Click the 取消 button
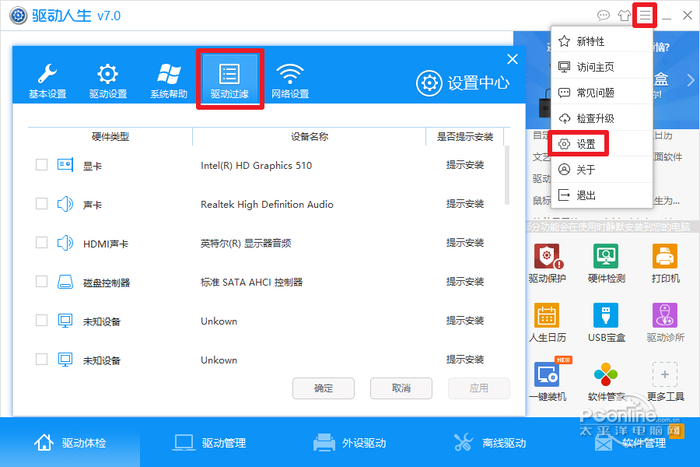Image resolution: width=700 pixels, height=467 pixels. (x=401, y=388)
